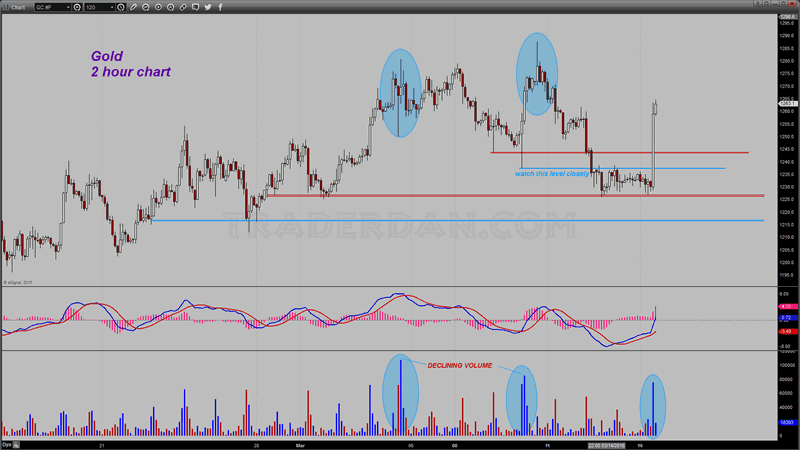Select the 'DECLINING VOLUME' text label

(460, 366)
